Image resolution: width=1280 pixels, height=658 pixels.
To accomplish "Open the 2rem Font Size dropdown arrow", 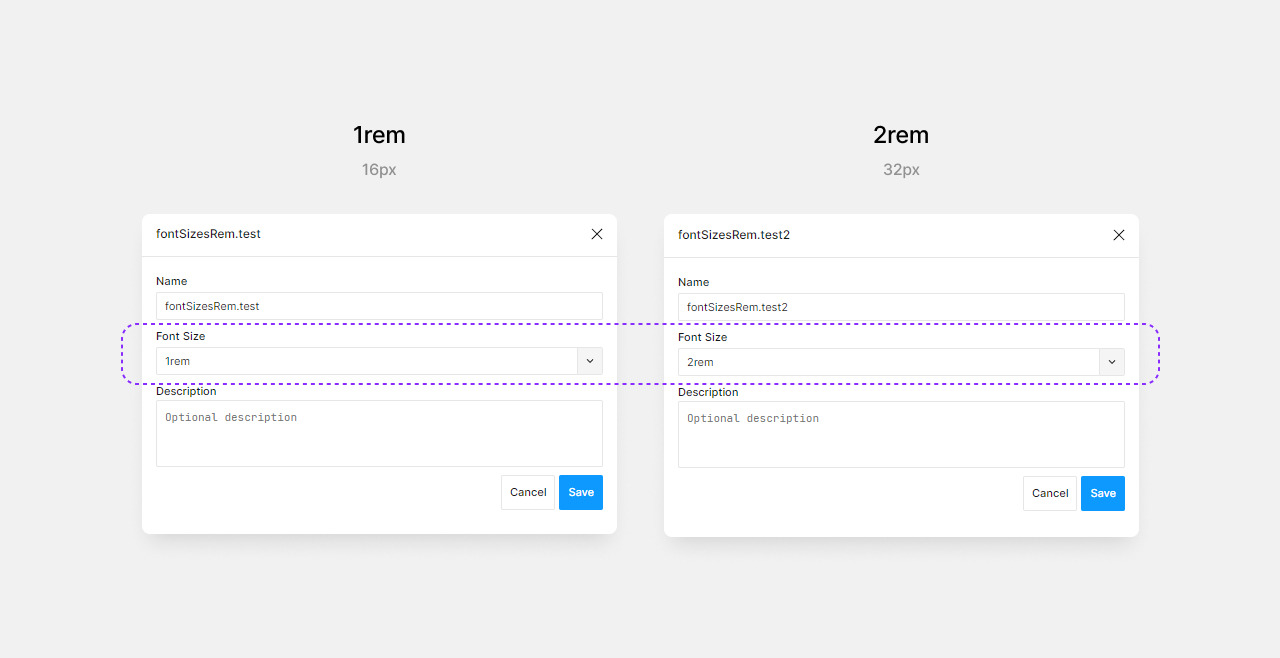I will click(1112, 362).
